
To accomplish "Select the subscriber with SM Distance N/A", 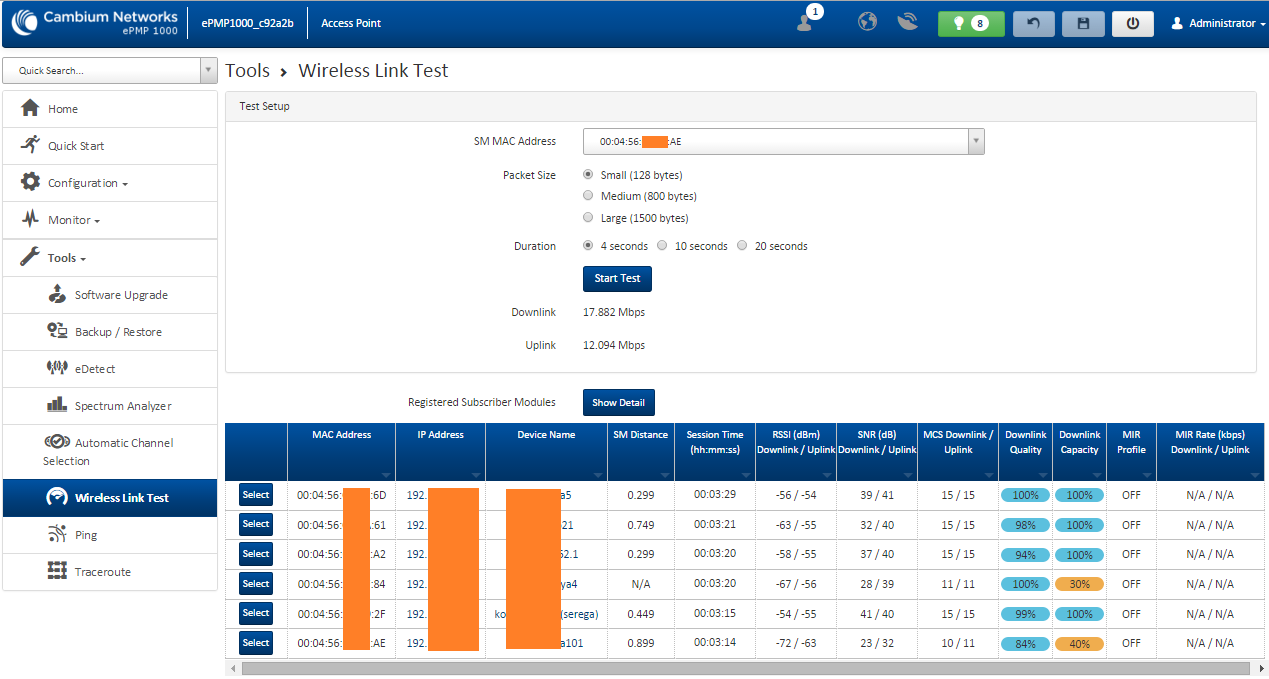I will pyautogui.click(x=256, y=583).
